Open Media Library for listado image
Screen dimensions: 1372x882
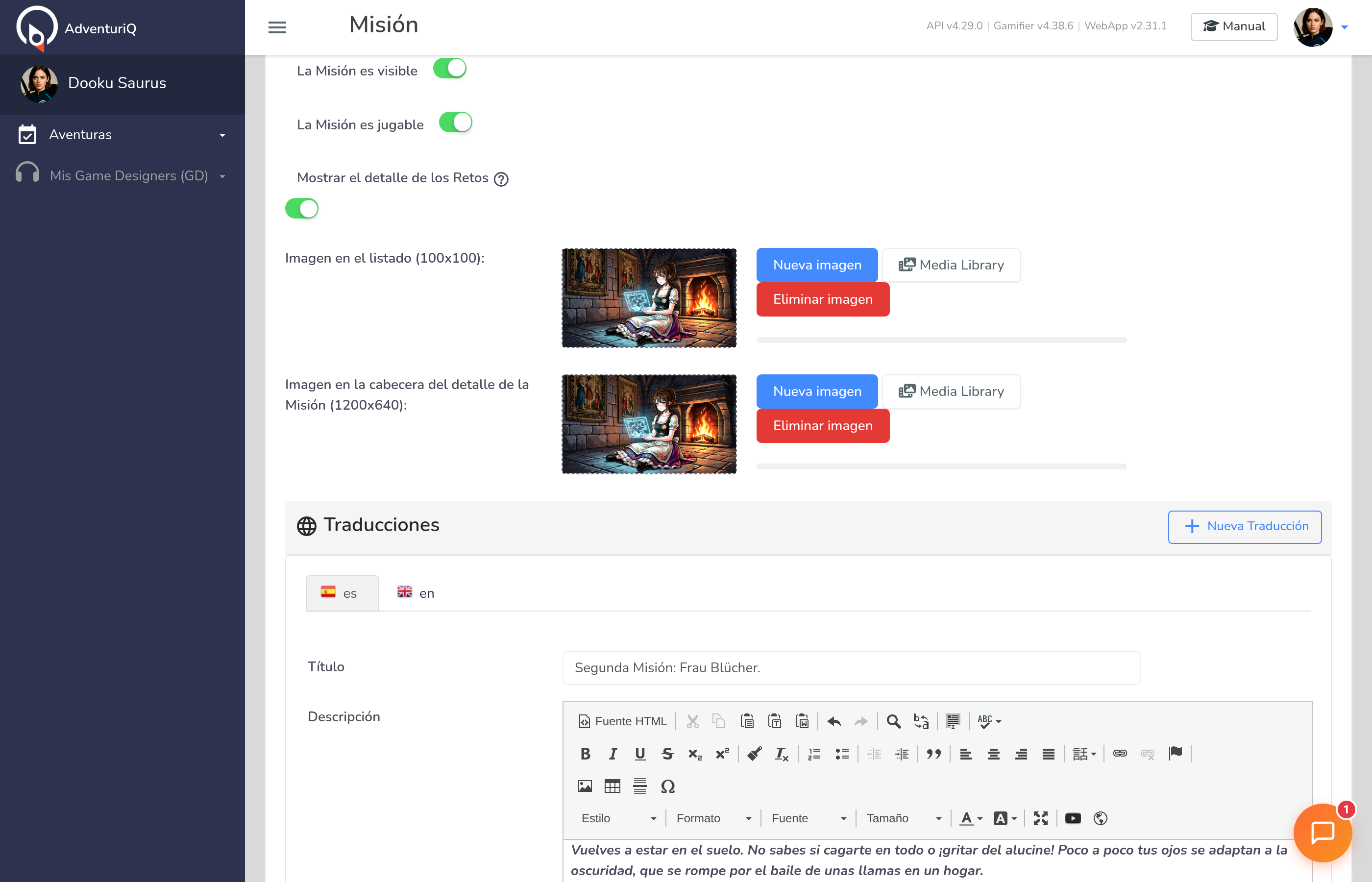[951, 265]
